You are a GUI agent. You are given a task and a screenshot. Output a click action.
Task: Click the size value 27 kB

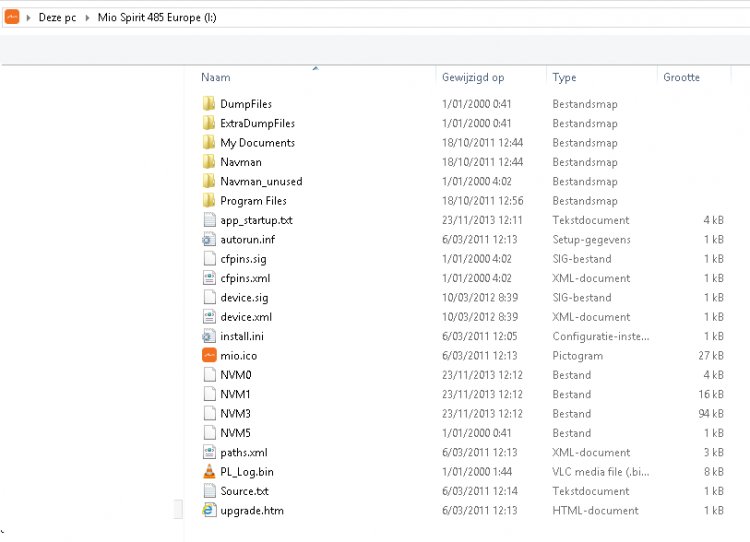coord(711,355)
